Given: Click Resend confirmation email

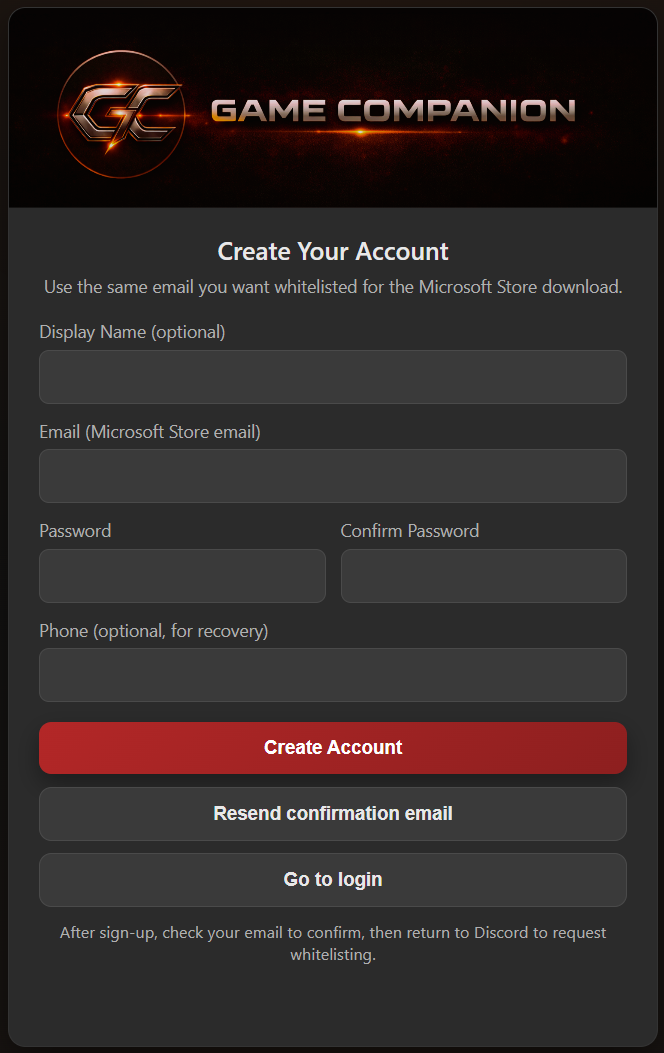Looking at the screenshot, I should (332, 814).
